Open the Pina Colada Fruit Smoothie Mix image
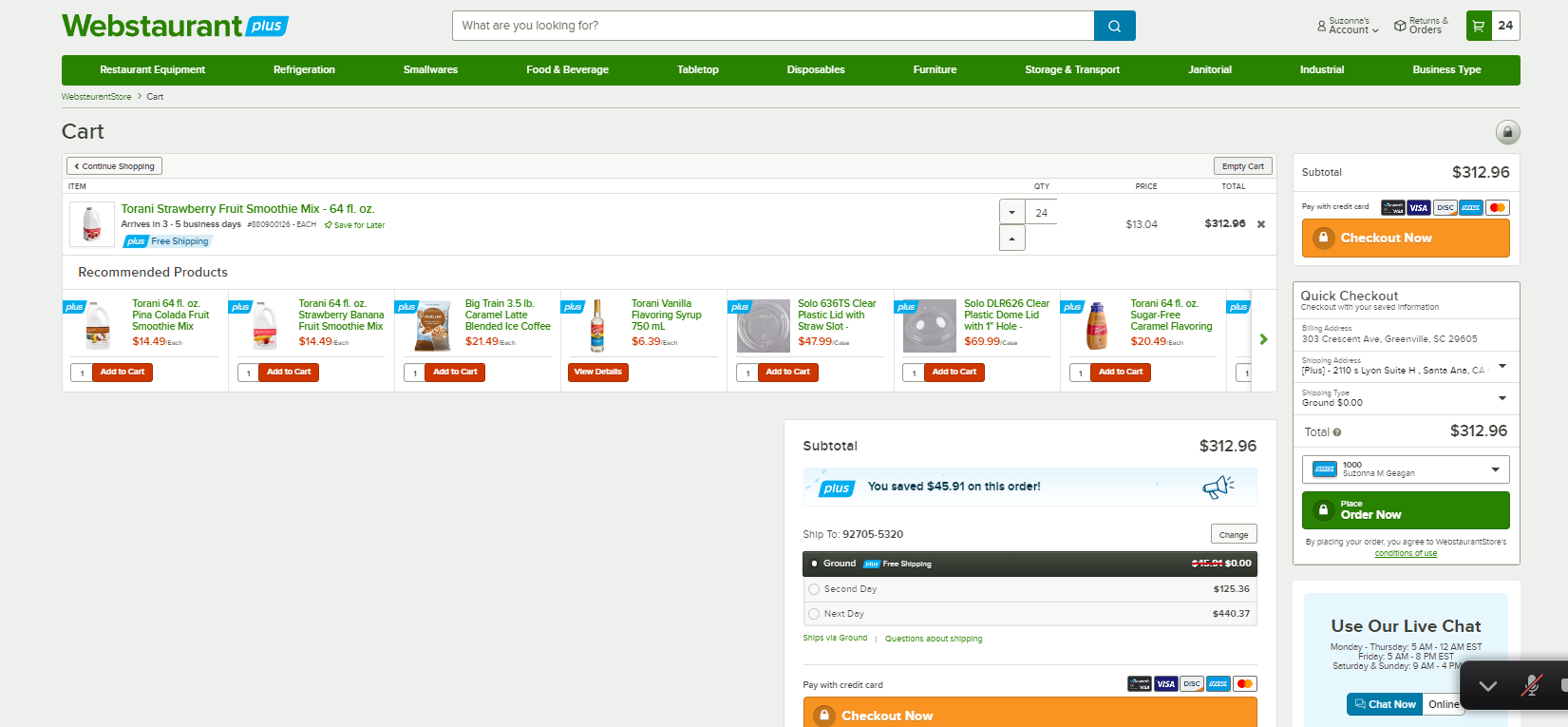Viewport: 1568px width, 727px height. [x=98, y=326]
